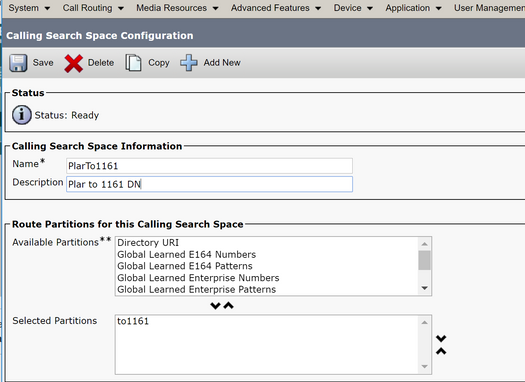Move partition up to Available Partitions arrow
The height and width of the screenshot is (382, 525).
pyautogui.click(x=228, y=305)
